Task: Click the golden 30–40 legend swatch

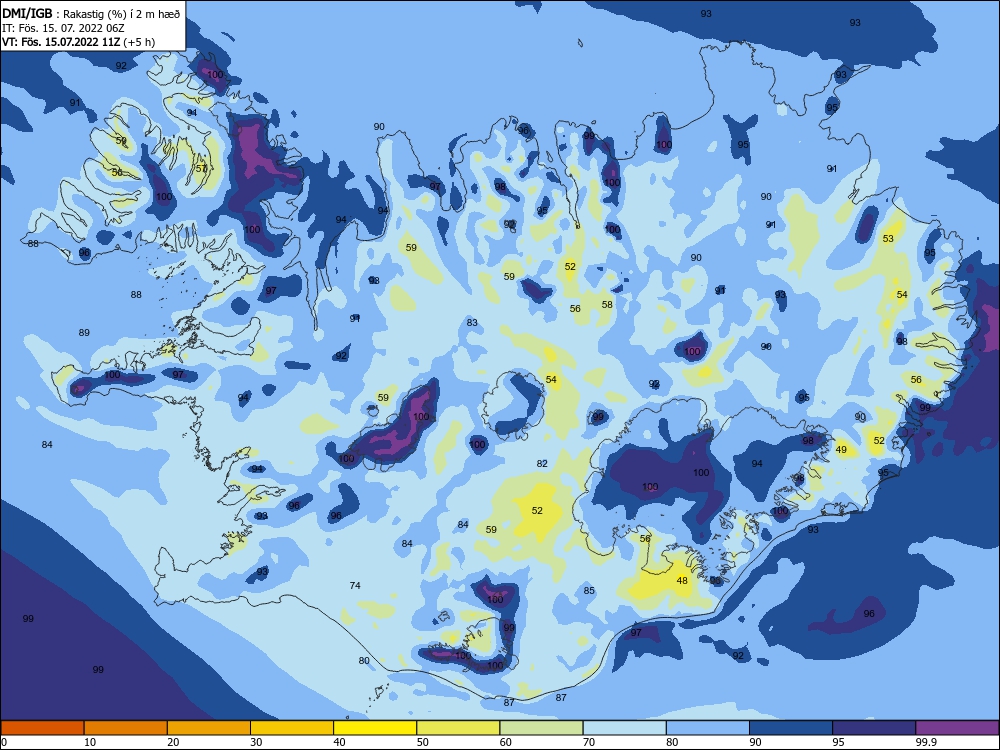Action: (292, 728)
